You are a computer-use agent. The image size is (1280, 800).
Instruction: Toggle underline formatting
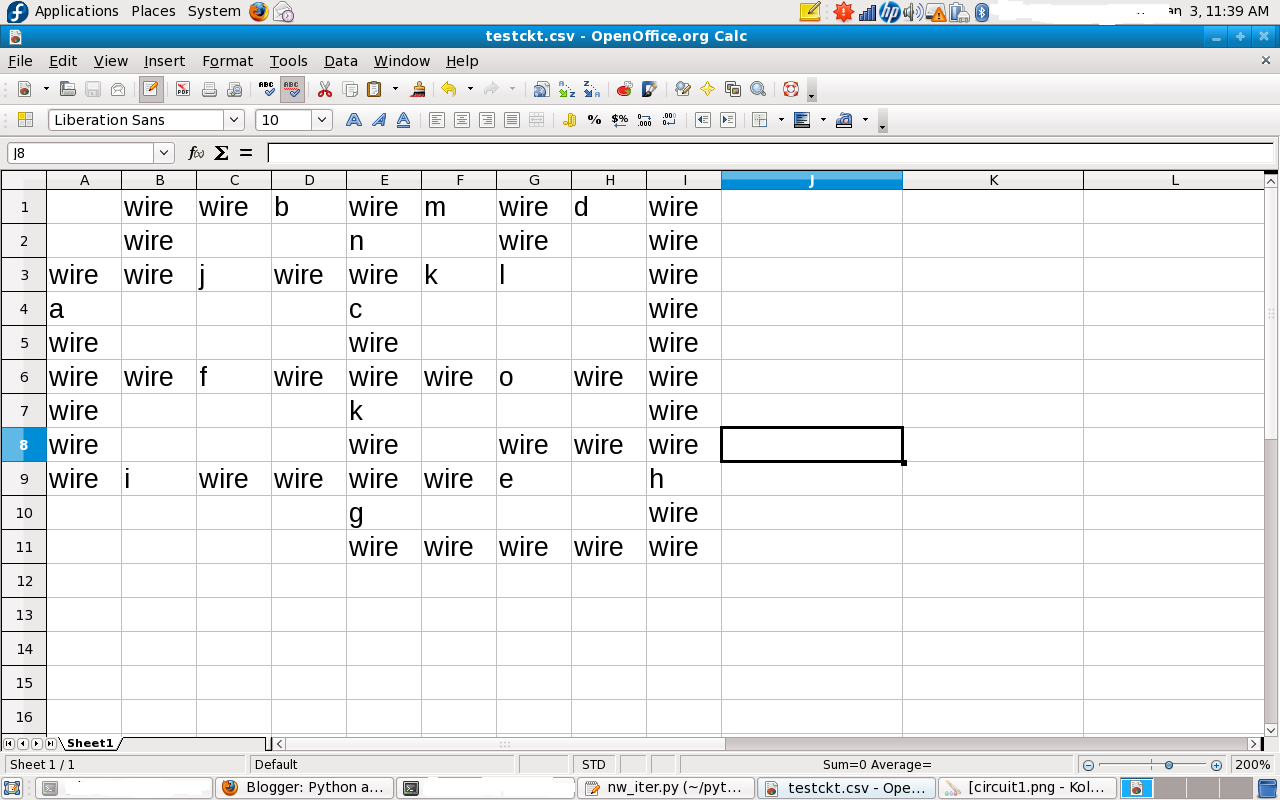click(403, 120)
